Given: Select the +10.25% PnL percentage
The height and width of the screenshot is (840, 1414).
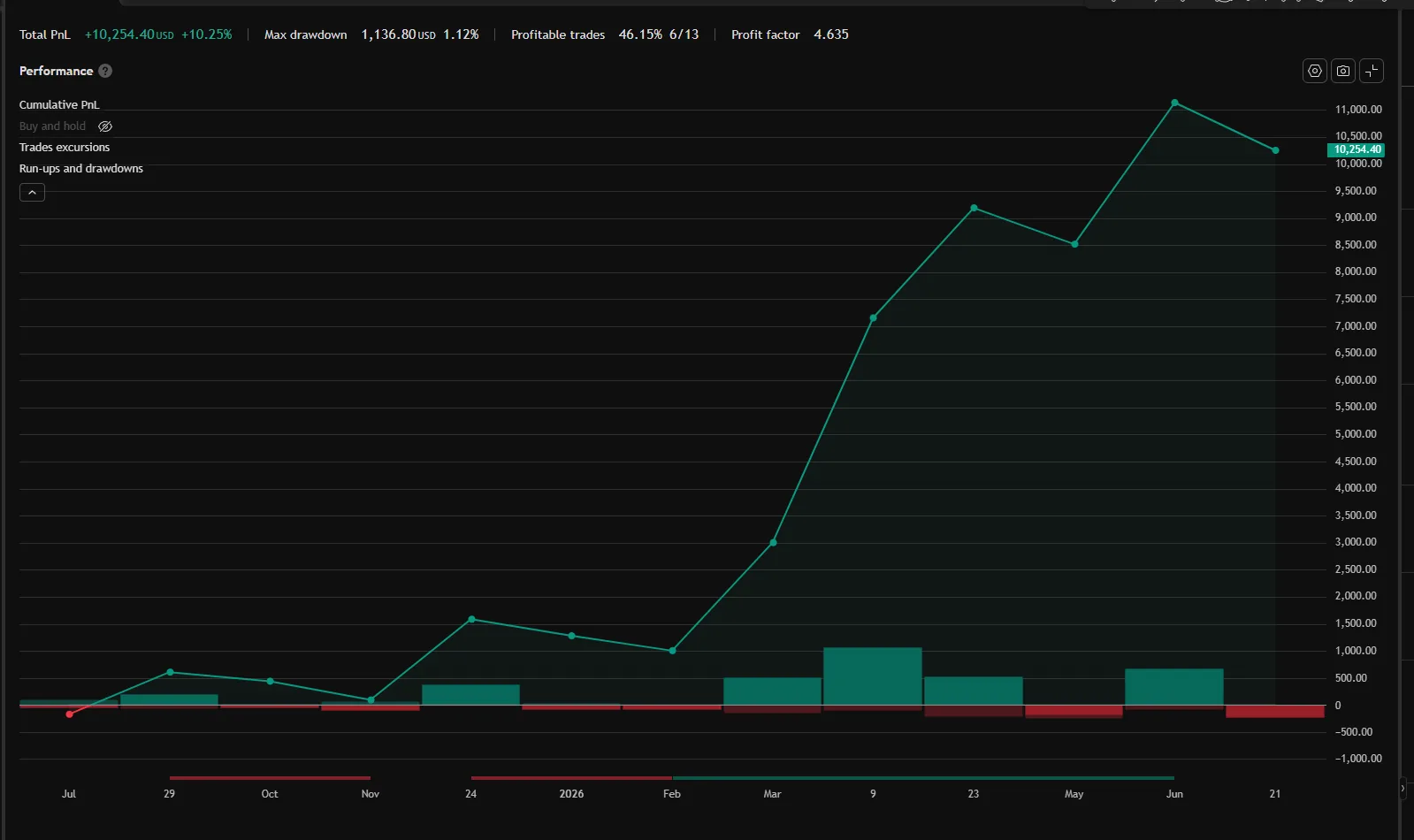Looking at the screenshot, I should (x=207, y=34).
